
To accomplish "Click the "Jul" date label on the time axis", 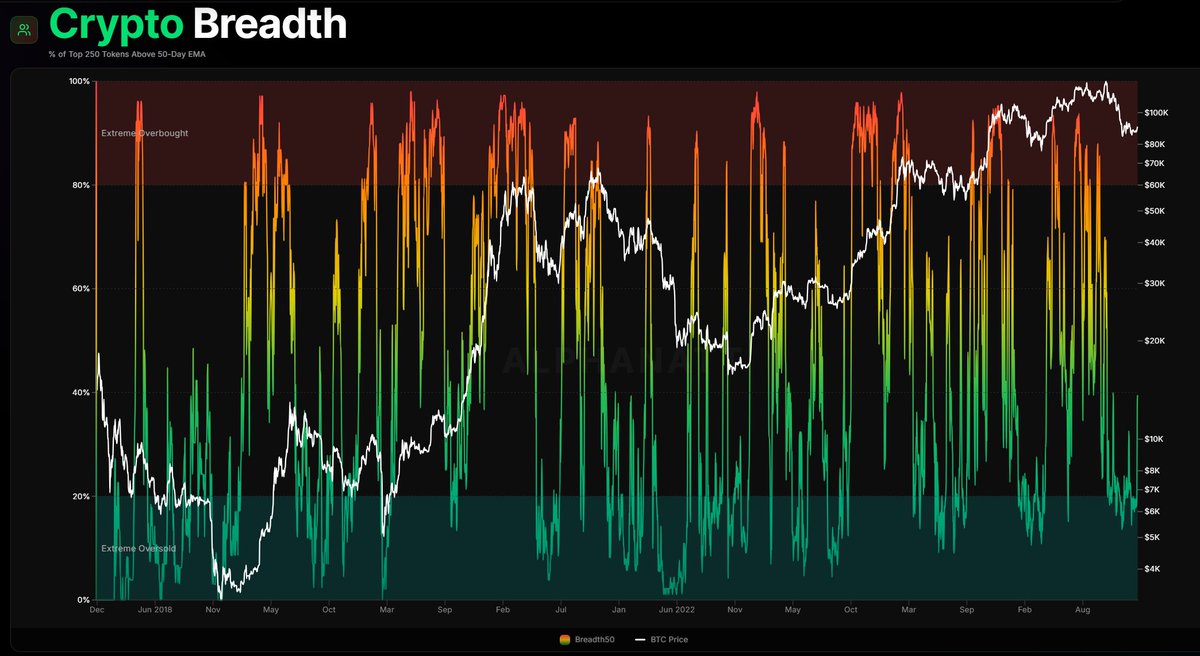I will pyautogui.click(x=561, y=609).
